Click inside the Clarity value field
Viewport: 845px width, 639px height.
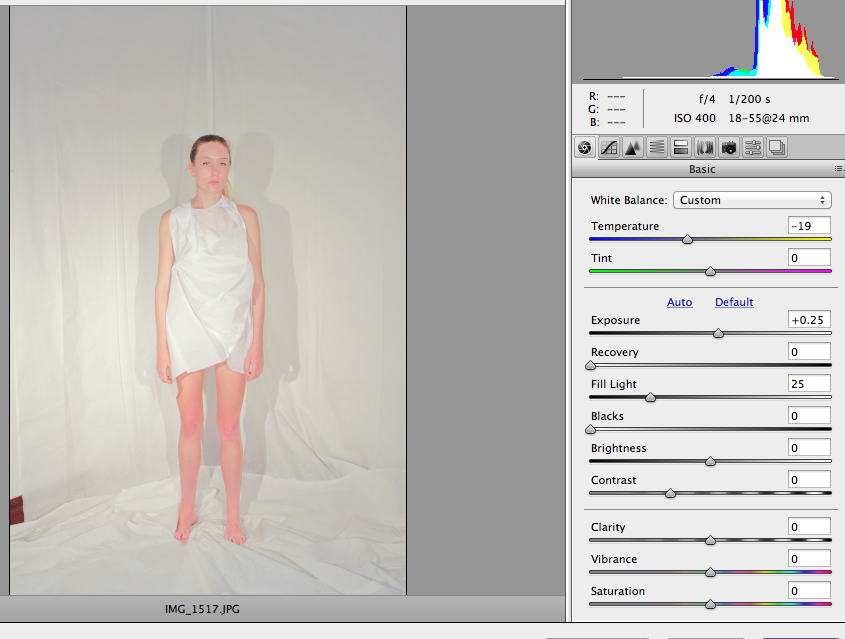click(808, 527)
